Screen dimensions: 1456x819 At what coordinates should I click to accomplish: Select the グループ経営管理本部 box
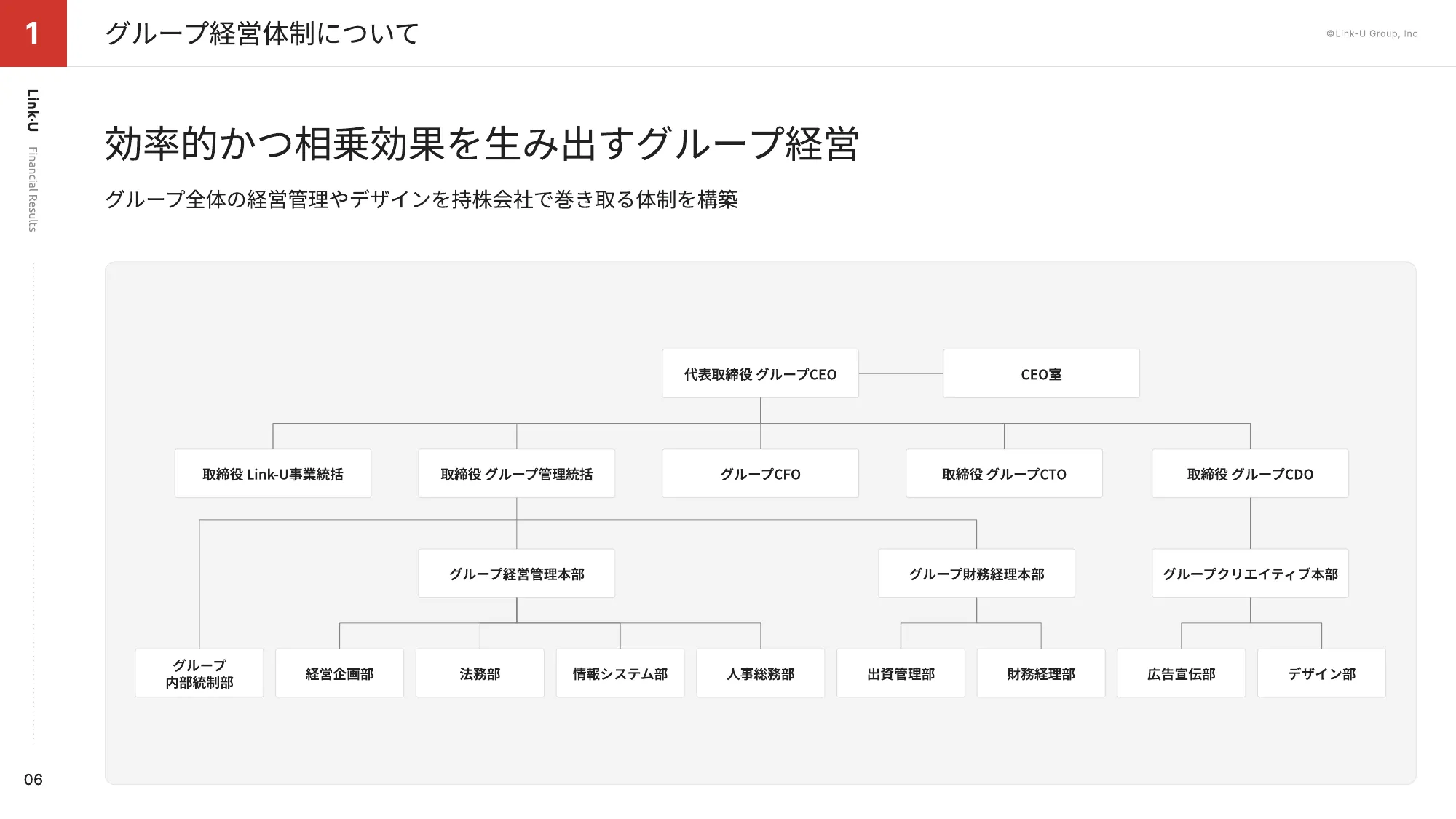click(x=517, y=574)
